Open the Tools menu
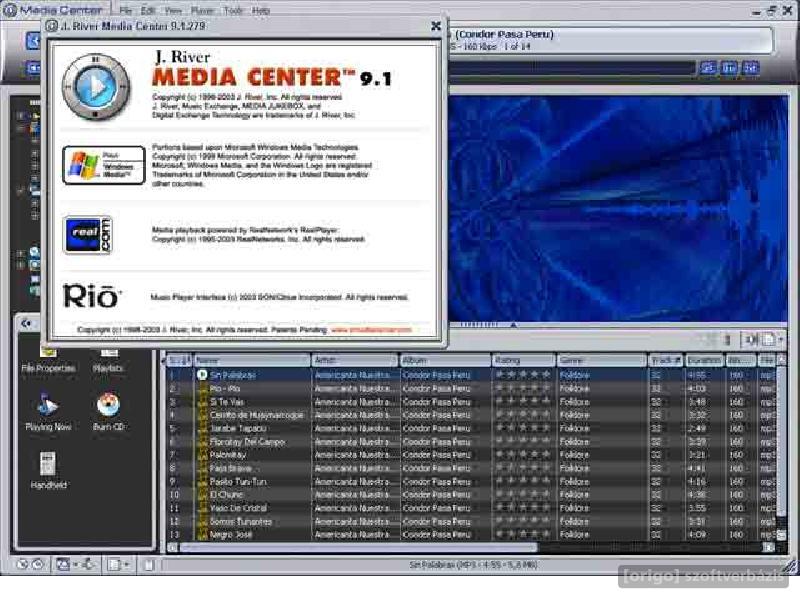This screenshot has height=600, width=800. (x=233, y=10)
